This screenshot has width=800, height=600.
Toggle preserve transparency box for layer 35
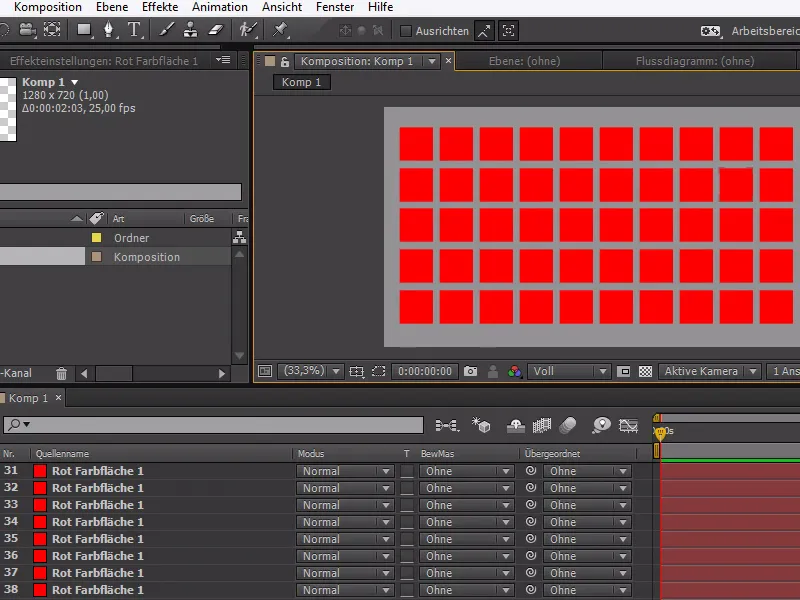407,539
